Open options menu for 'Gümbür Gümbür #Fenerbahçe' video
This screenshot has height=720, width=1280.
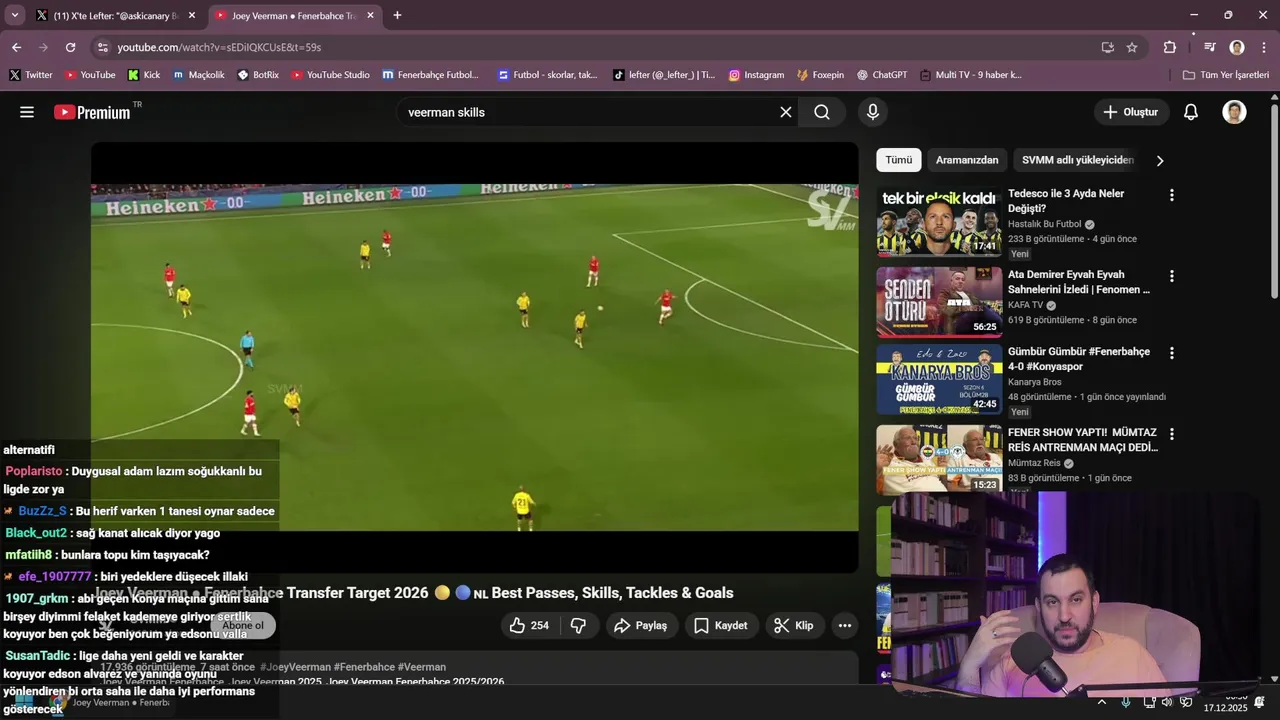[1172, 353]
